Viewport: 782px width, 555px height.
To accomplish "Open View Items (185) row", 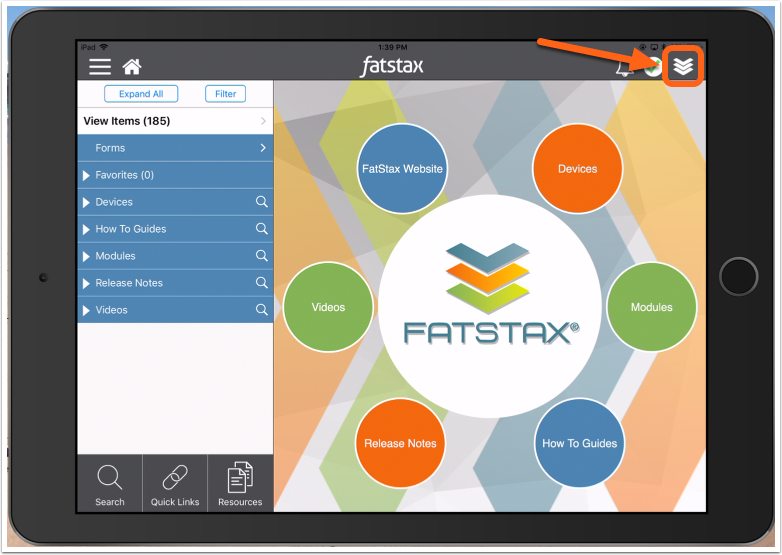I will (175, 121).
